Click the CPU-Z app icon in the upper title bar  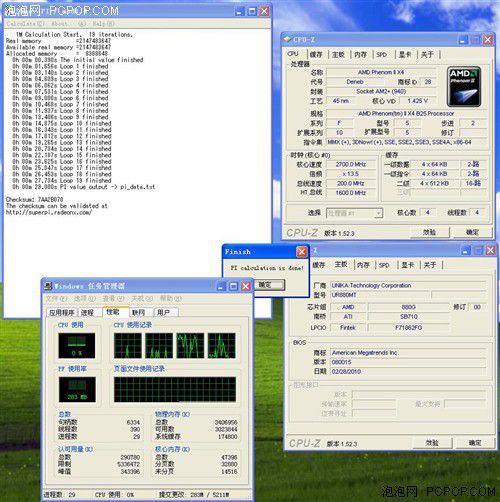[287, 39]
